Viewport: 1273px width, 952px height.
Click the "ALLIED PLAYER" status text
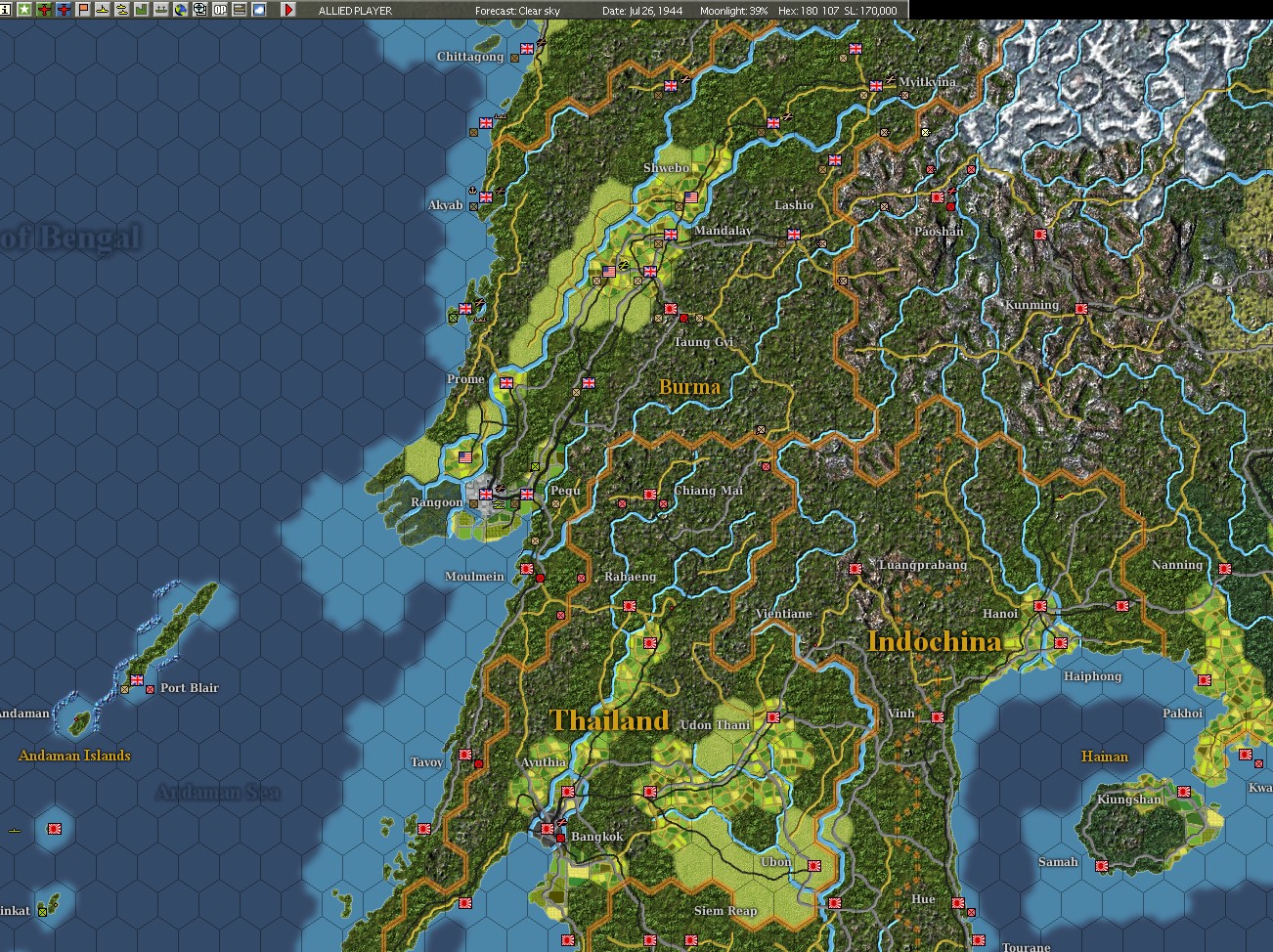point(355,11)
